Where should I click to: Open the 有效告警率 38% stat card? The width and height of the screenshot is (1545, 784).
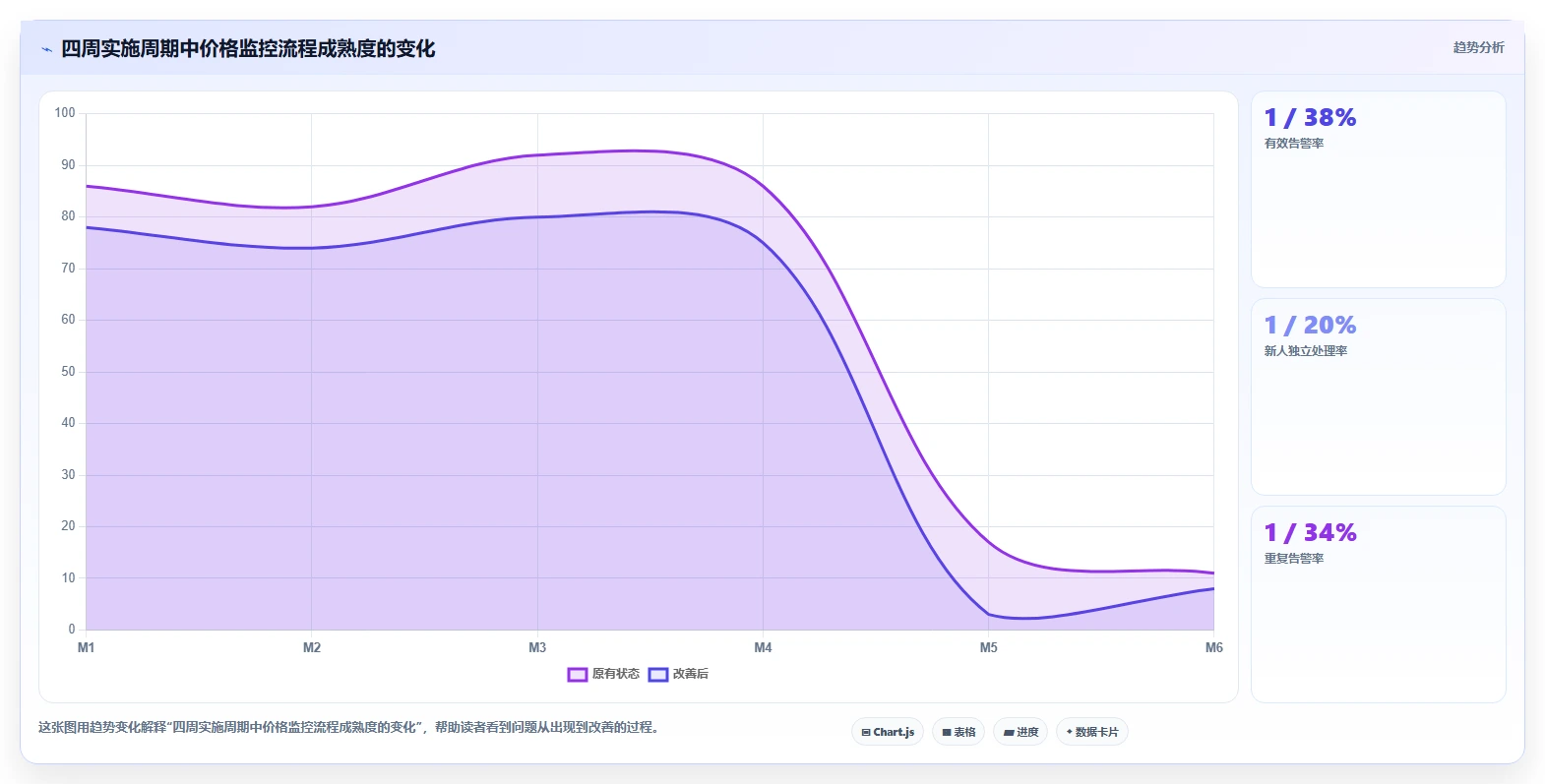tap(1378, 190)
